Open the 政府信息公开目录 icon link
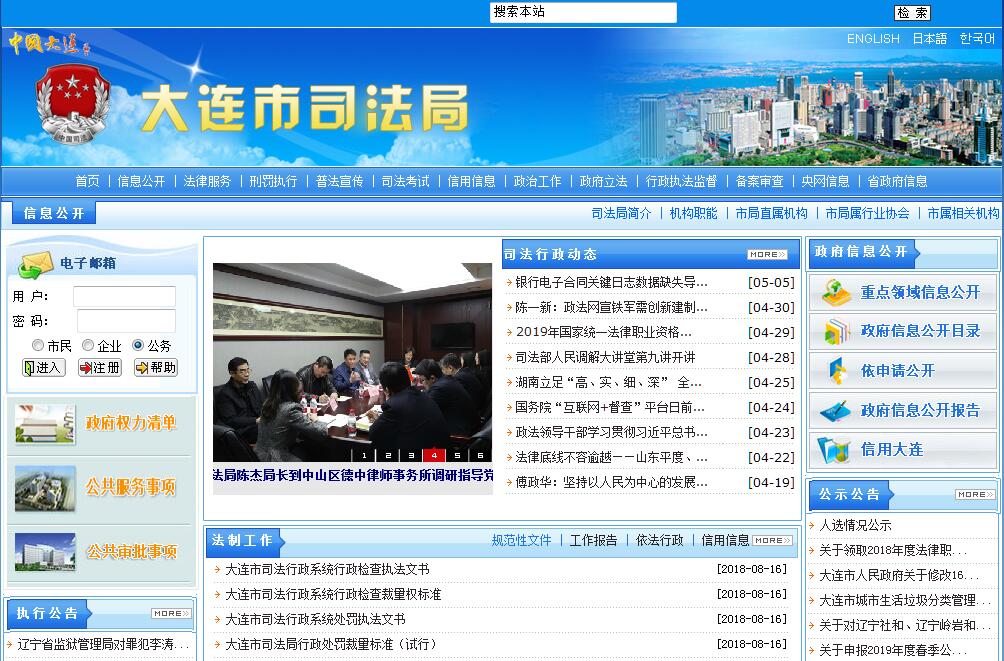Viewport: 1004px width, 661px height. [x=835, y=331]
